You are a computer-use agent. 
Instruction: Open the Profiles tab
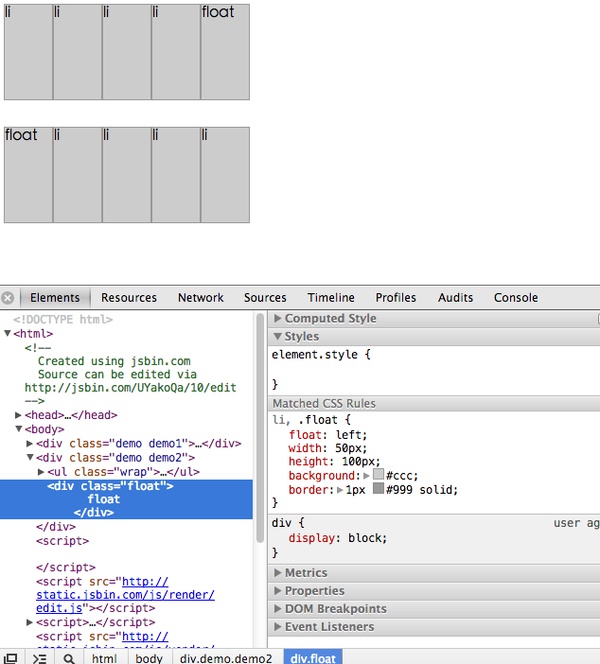(395, 298)
